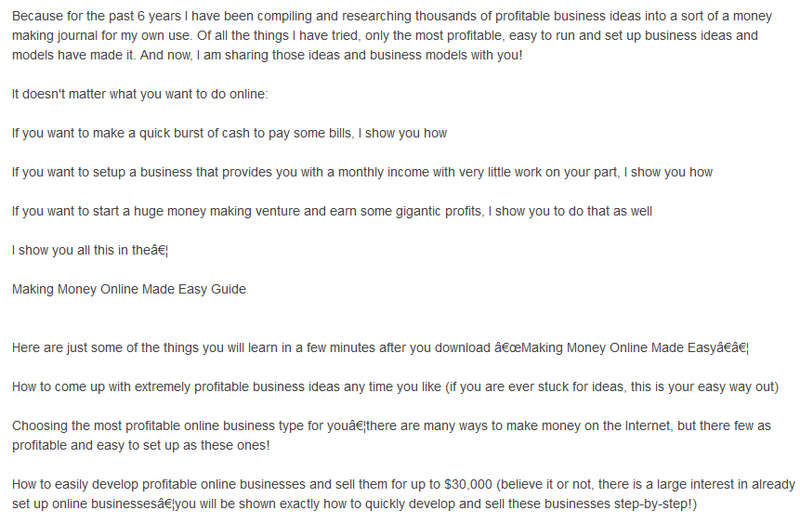This screenshot has height=523, width=800.
Task: Click the paragraph mentioning $30,000
Action: tap(404, 494)
